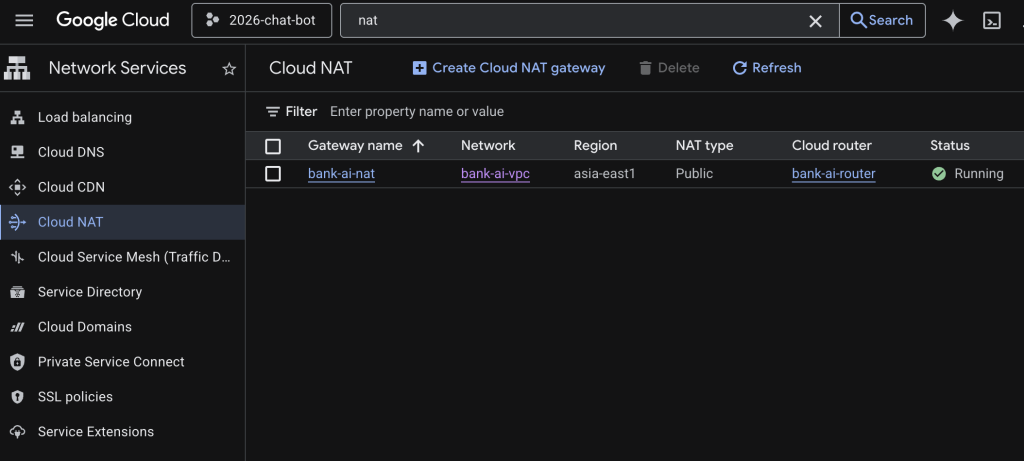This screenshot has width=1024, height=461.
Task: Open Service Extensions in sidebar
Action: (123, 432)
